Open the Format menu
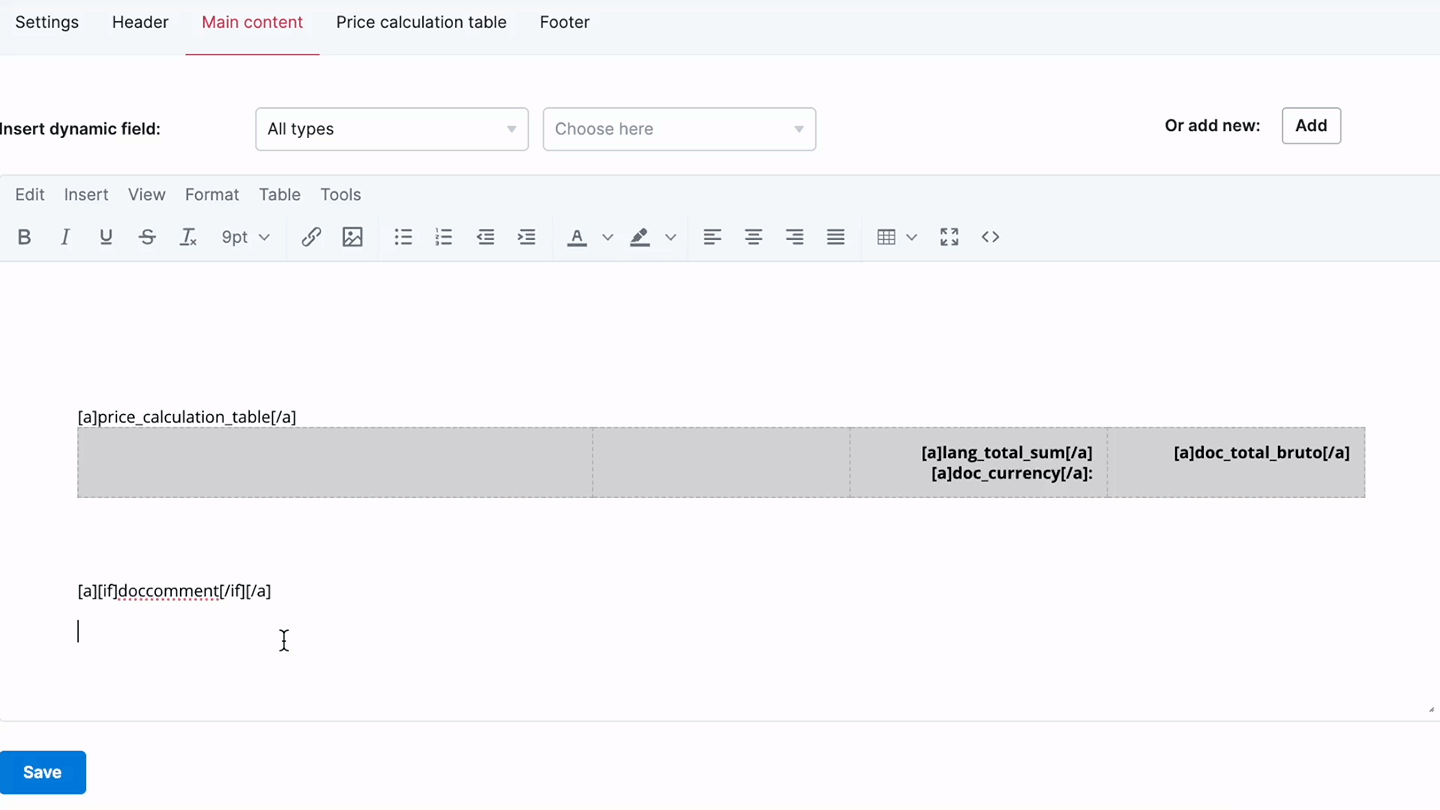1440x810 pixels. 212,195
